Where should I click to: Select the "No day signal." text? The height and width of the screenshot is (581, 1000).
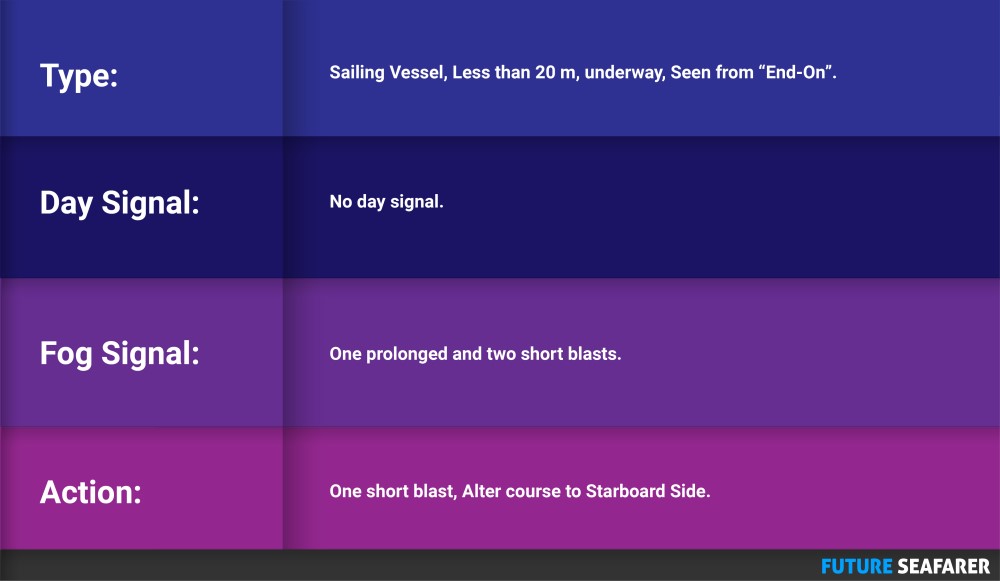point(386,202)
